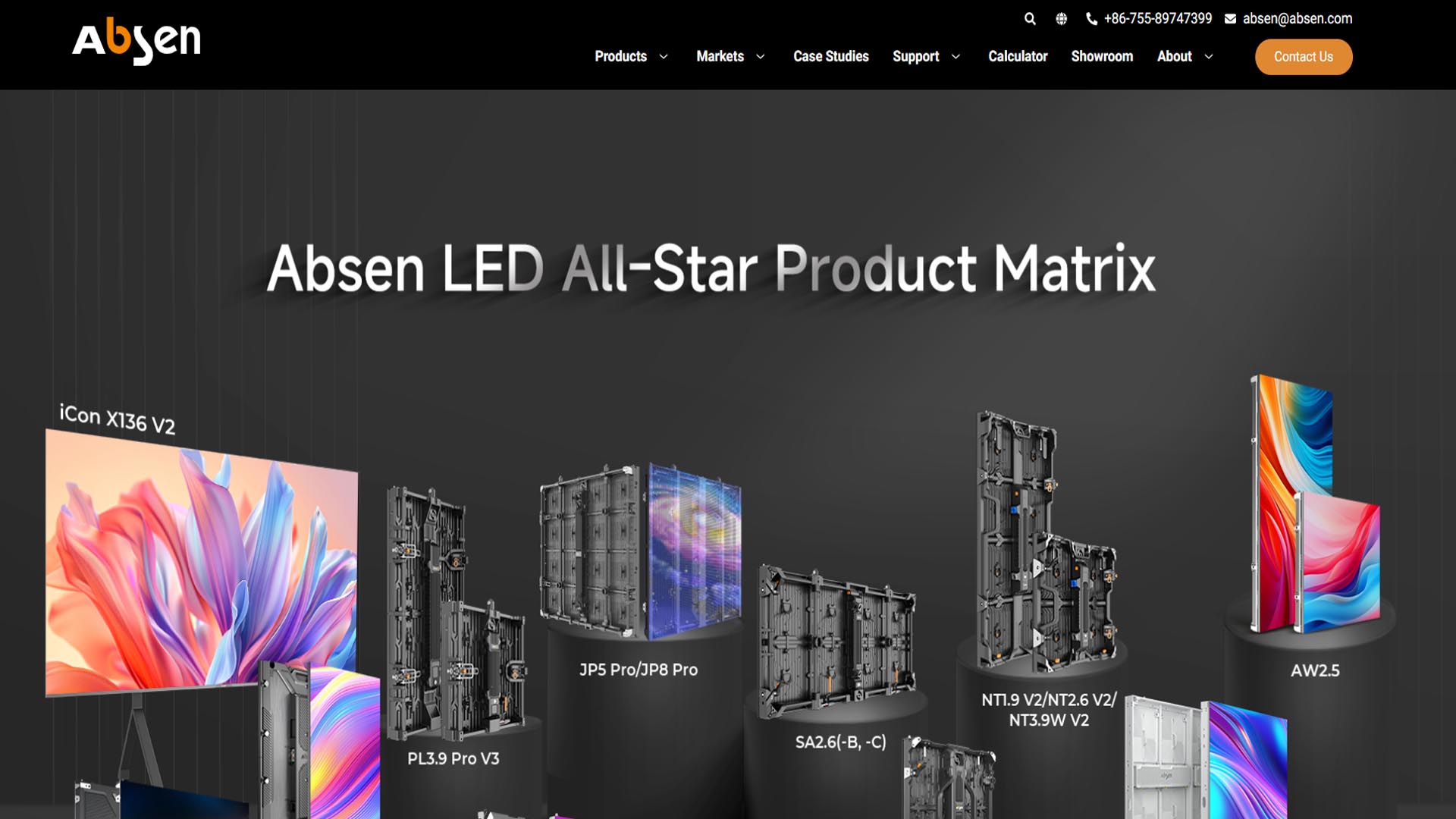Viewport: 1456px width, 819px height.
Task: Select the iCon X136 V2 display image
Action: click(x=201, y=563)
